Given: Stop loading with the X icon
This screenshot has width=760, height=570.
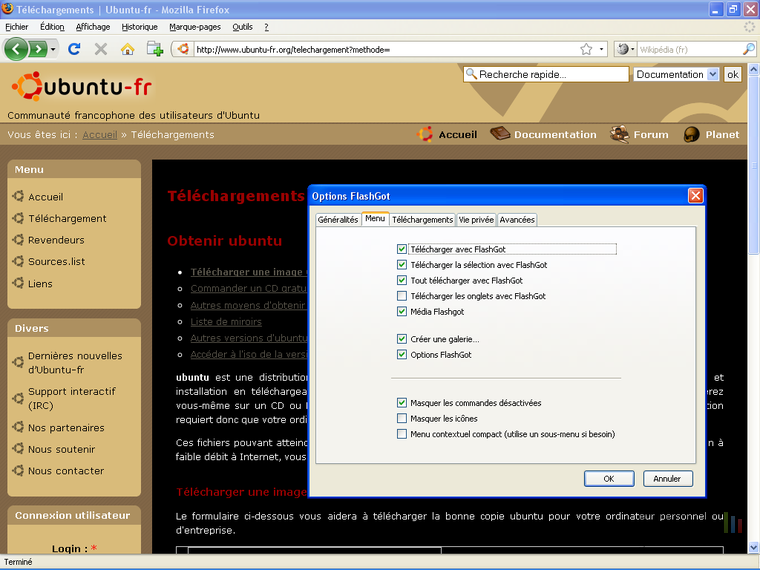Looking at the screenshot, I should pyautogui.click(x=101, y=49).
